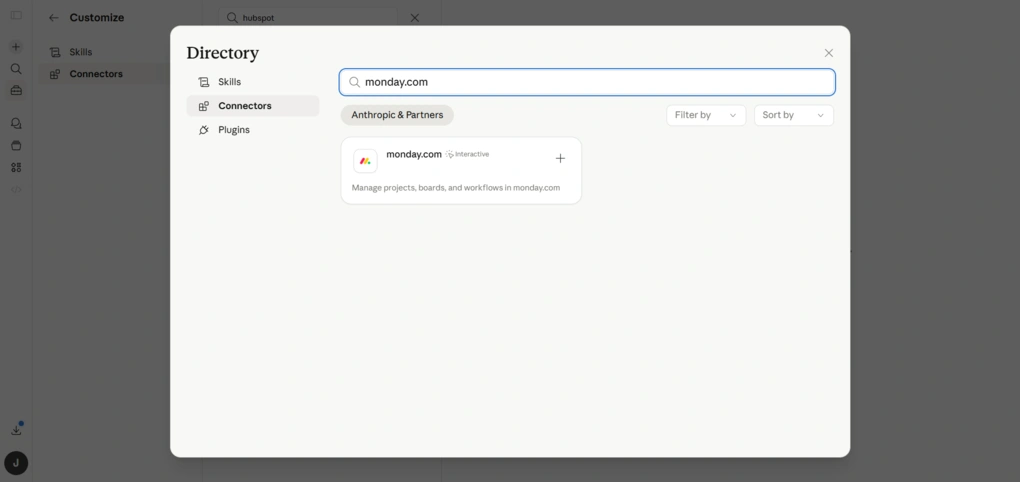1020x482 pixels.
Task: Go back from Customize with arrow
Action: coord(54,18)
